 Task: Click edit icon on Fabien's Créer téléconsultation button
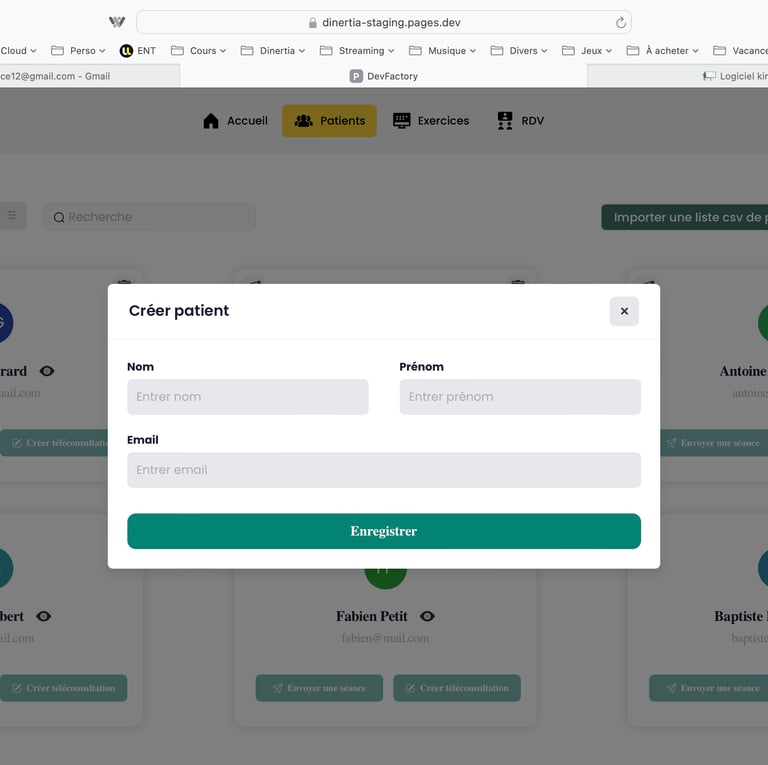[x=410, y=688]
